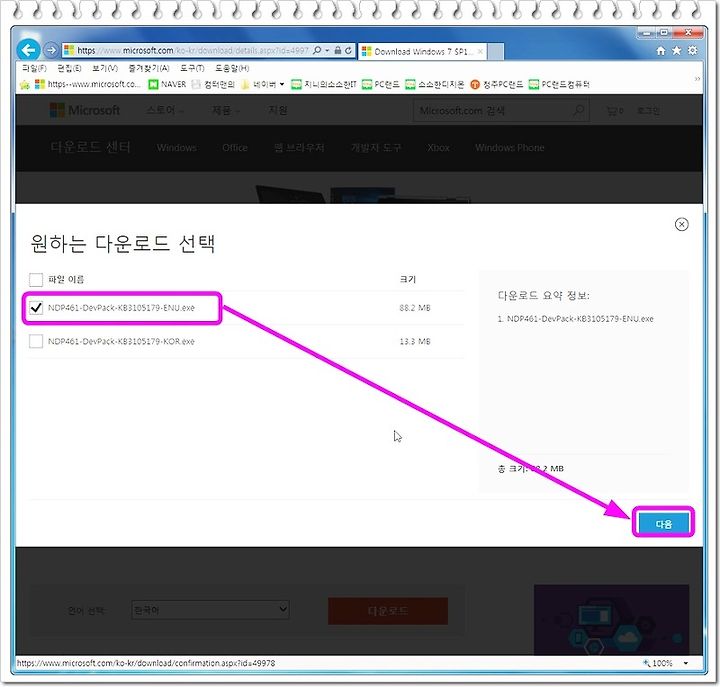Open the 네이버 bookmark folder
Image resolution: width=720 pixels, height=687 pixels.
pos(263,84)
